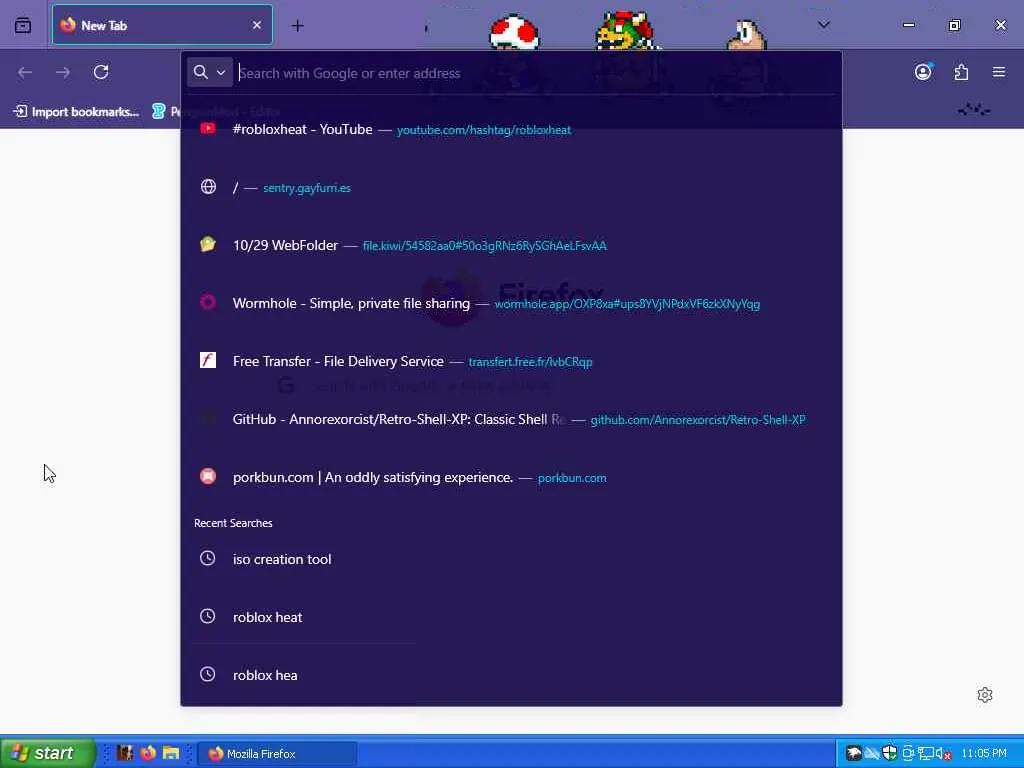Image resolution: width=1024 pixels, height=768 pixels.
Task: Open the 10/29 WebFolder file.kiwi suggestion
Action: (x=511, y=246)
